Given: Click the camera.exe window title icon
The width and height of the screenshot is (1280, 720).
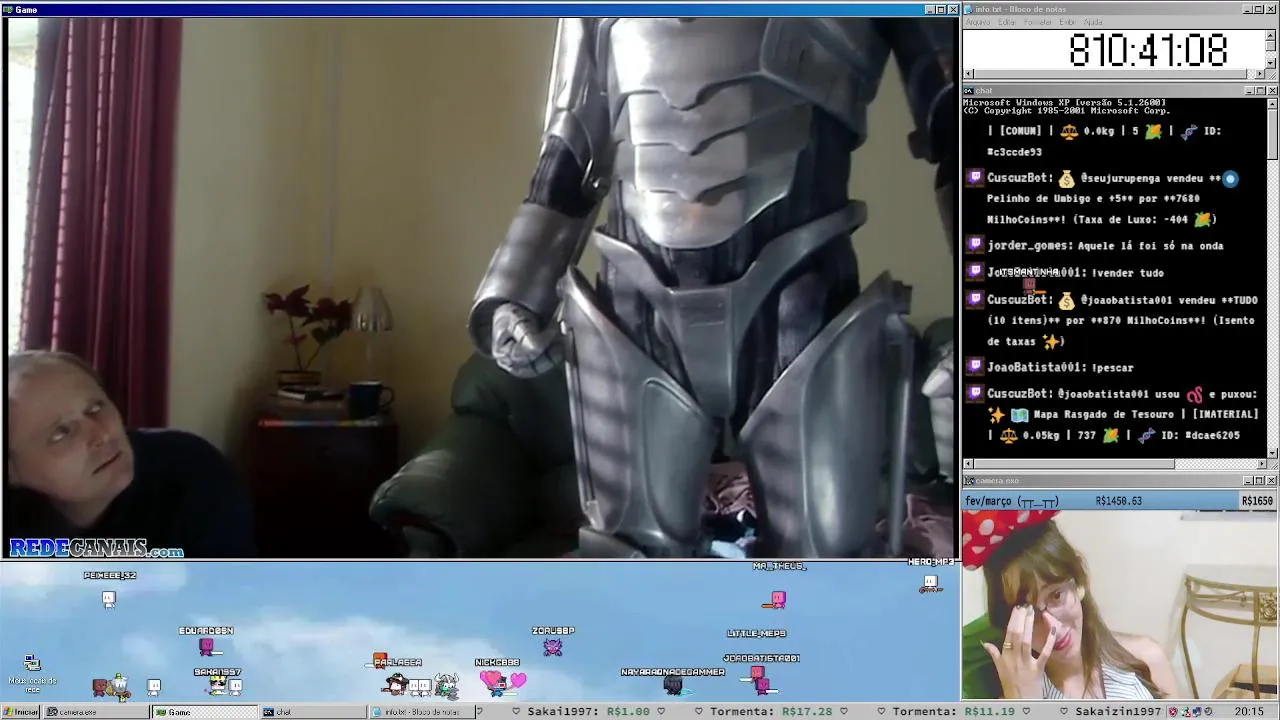Looking at the screenshot, I should [x=969, y=481].
